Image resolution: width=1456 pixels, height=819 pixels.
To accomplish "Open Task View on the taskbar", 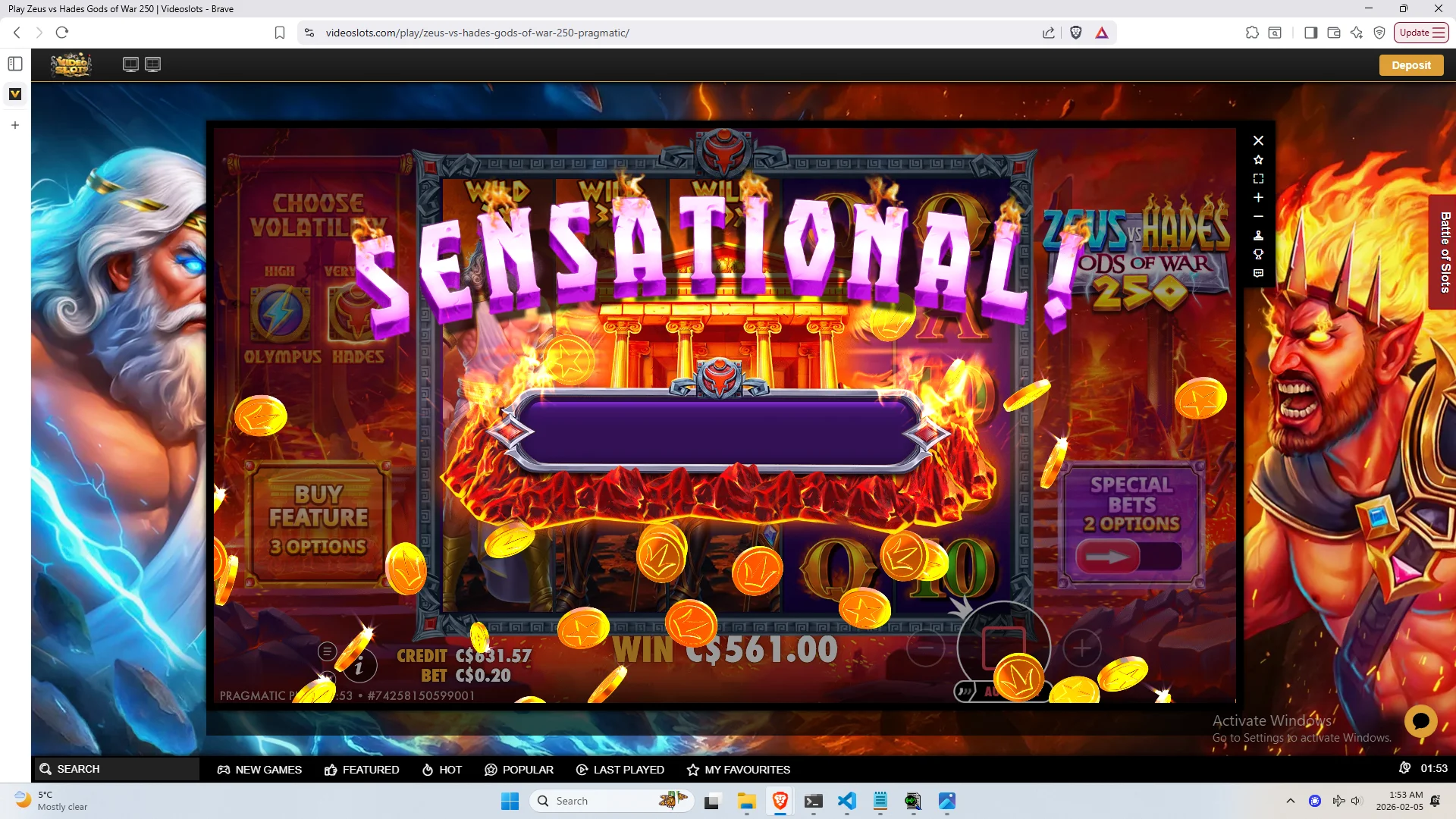I will click(712, 801).
